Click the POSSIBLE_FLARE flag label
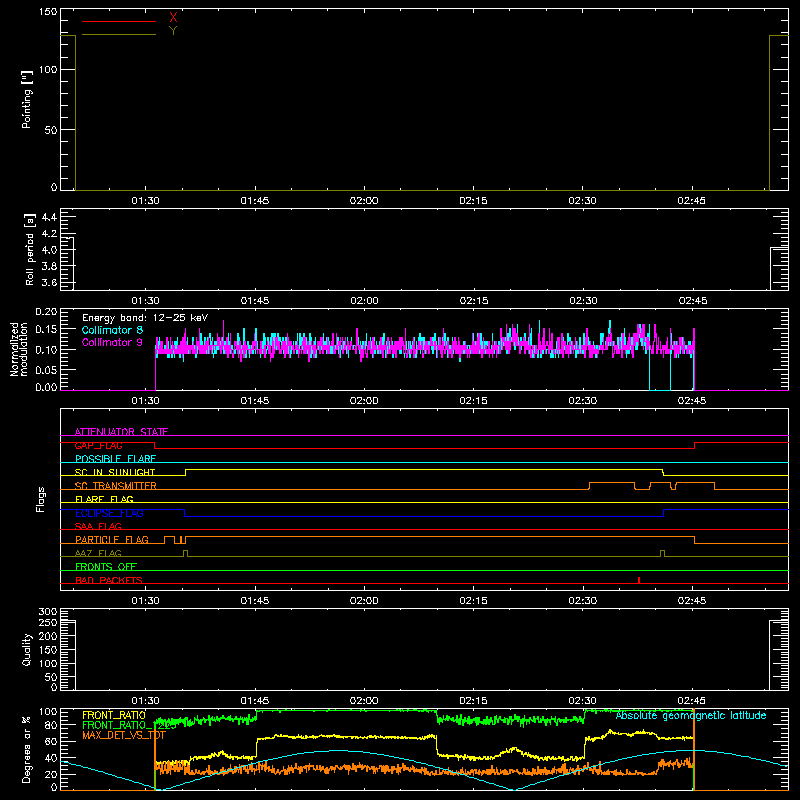Viewport: 800px width, 800px height. pyautogui.click(x=115, y=459)
